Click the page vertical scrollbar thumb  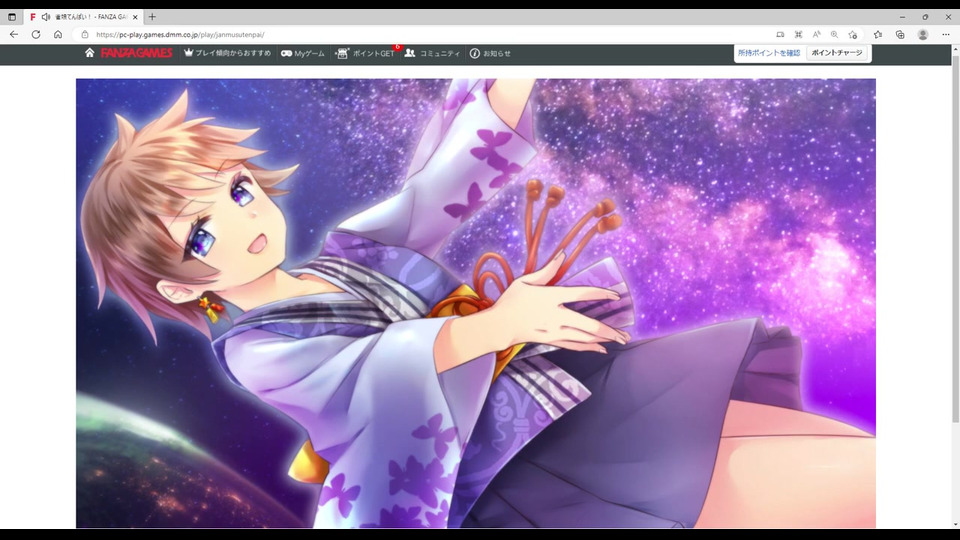(x=955, y=239)
